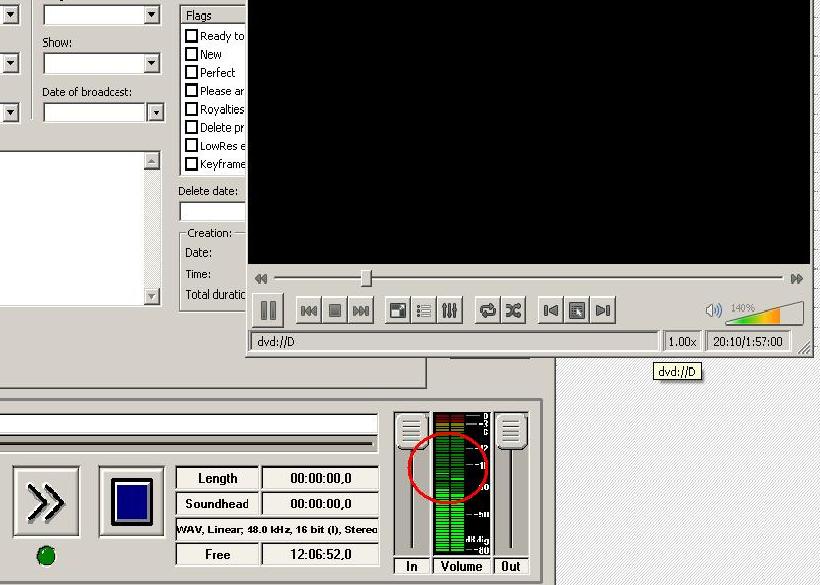Toggle the "Royalties" flag checkbox

pos(191,109)
